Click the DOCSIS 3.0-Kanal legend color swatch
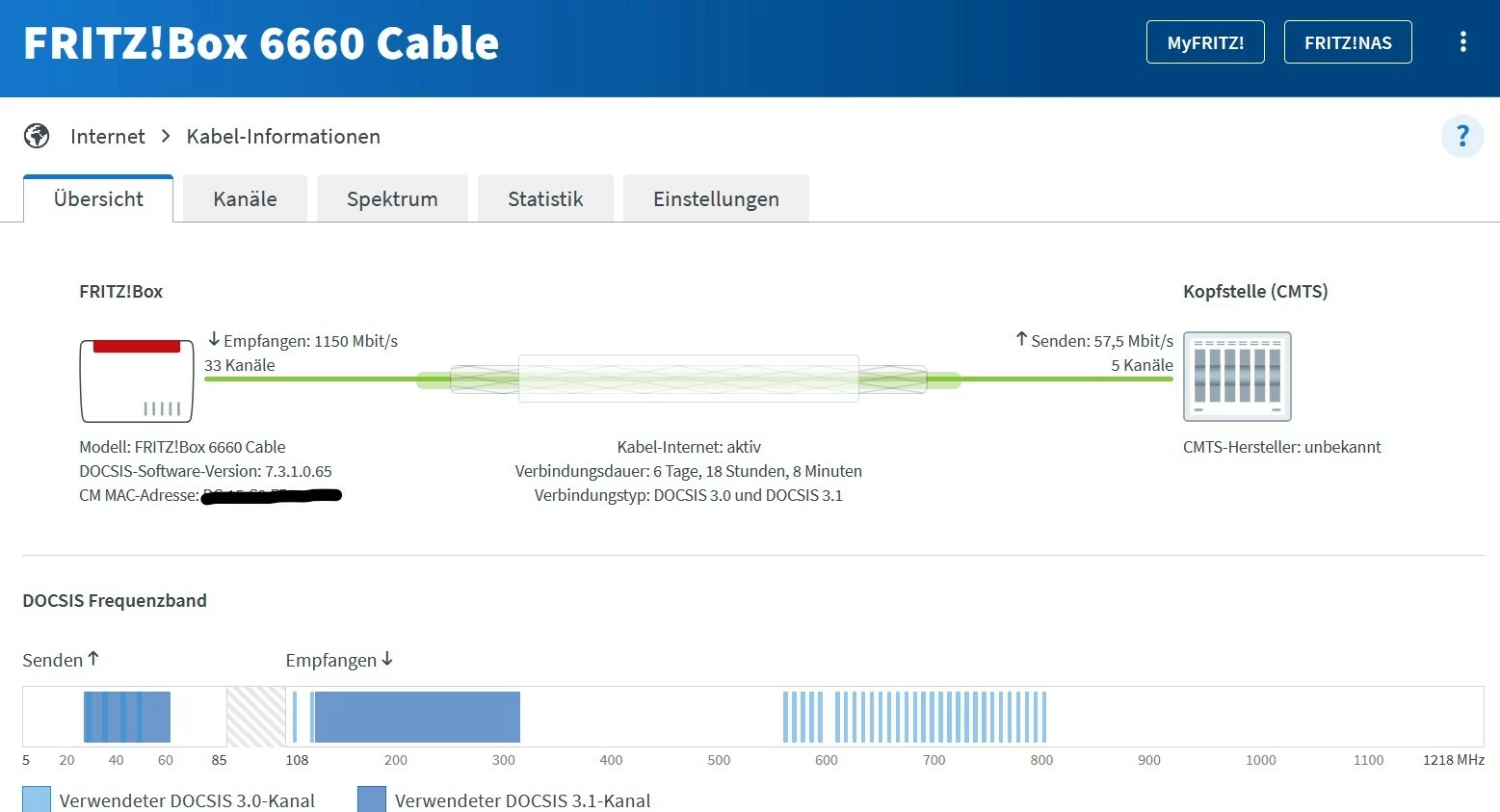1500x812 pixels. coord(37,799)
